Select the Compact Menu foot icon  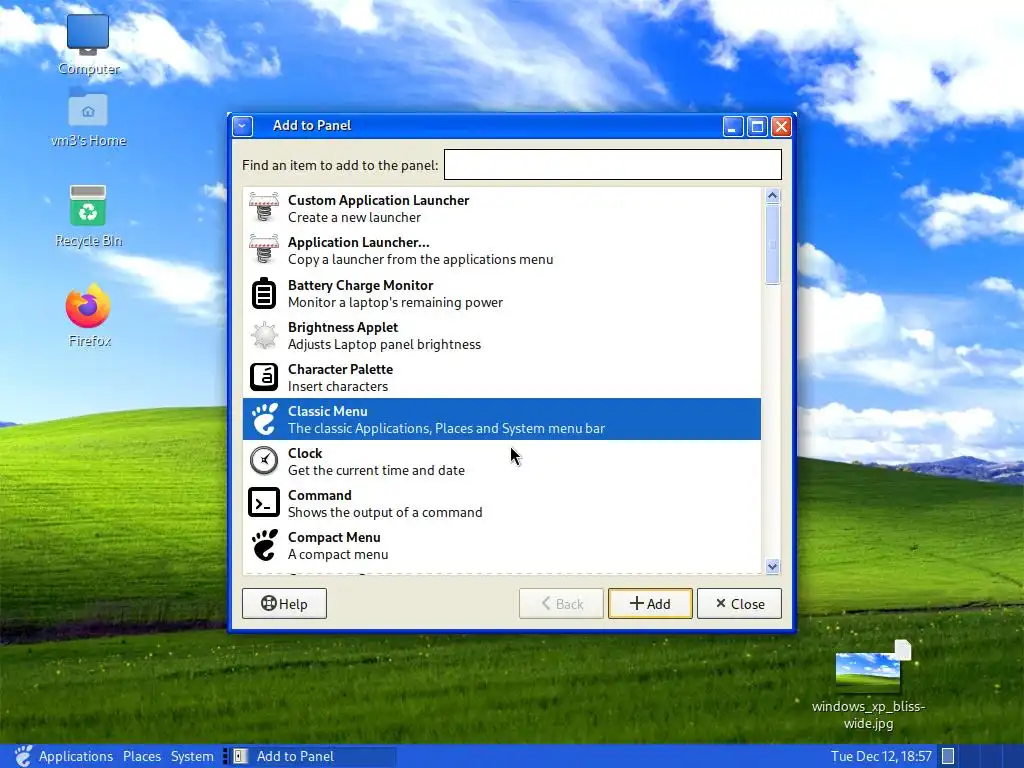[264, 545]
